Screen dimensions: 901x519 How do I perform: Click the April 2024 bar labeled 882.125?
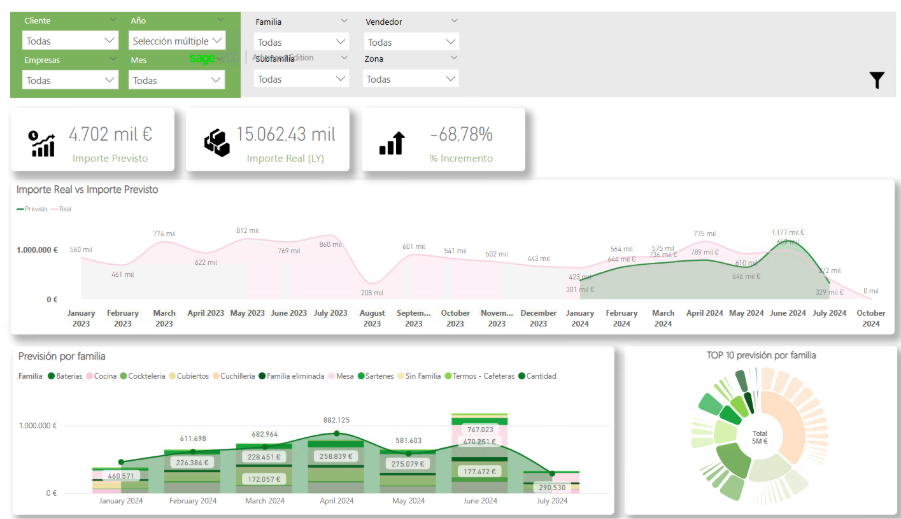(336, 466)
